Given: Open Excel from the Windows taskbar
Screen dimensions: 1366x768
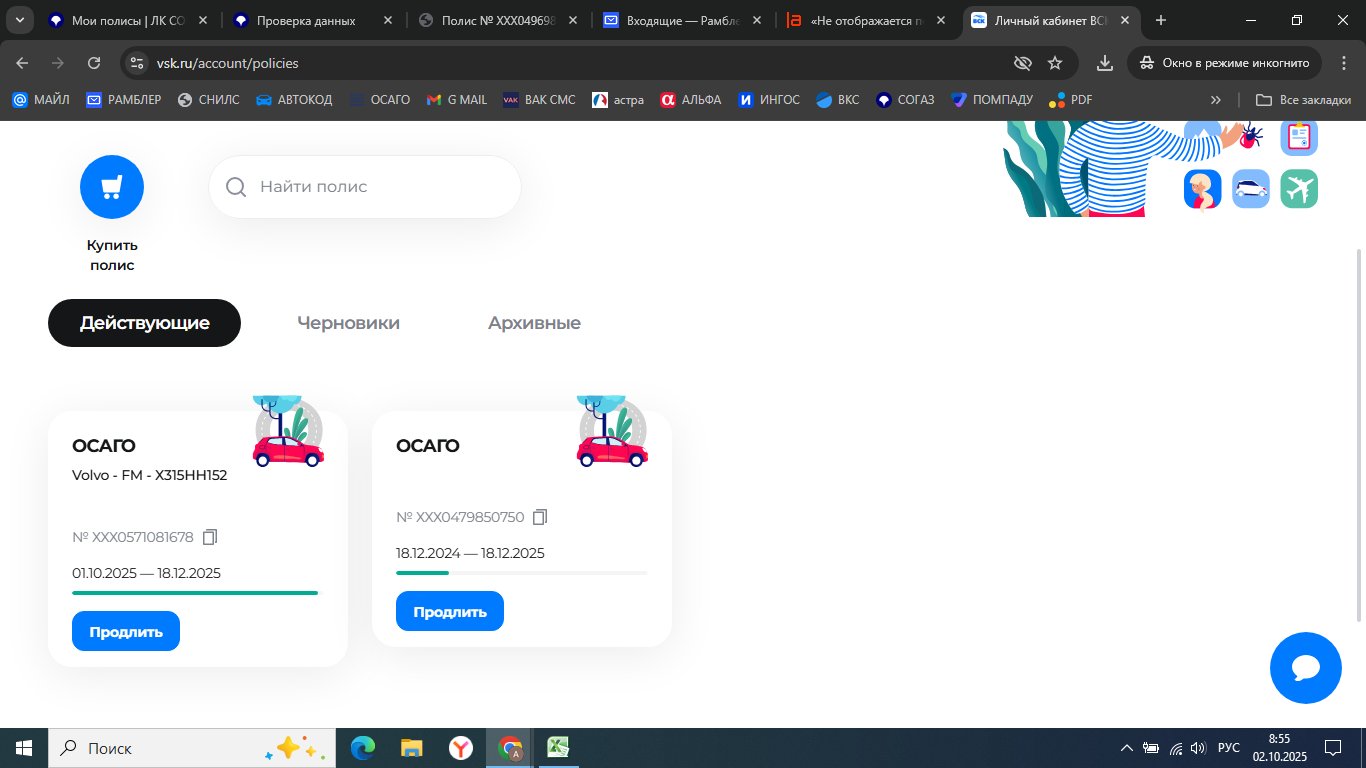Looking at the screenshot, I should click(558, 748).
